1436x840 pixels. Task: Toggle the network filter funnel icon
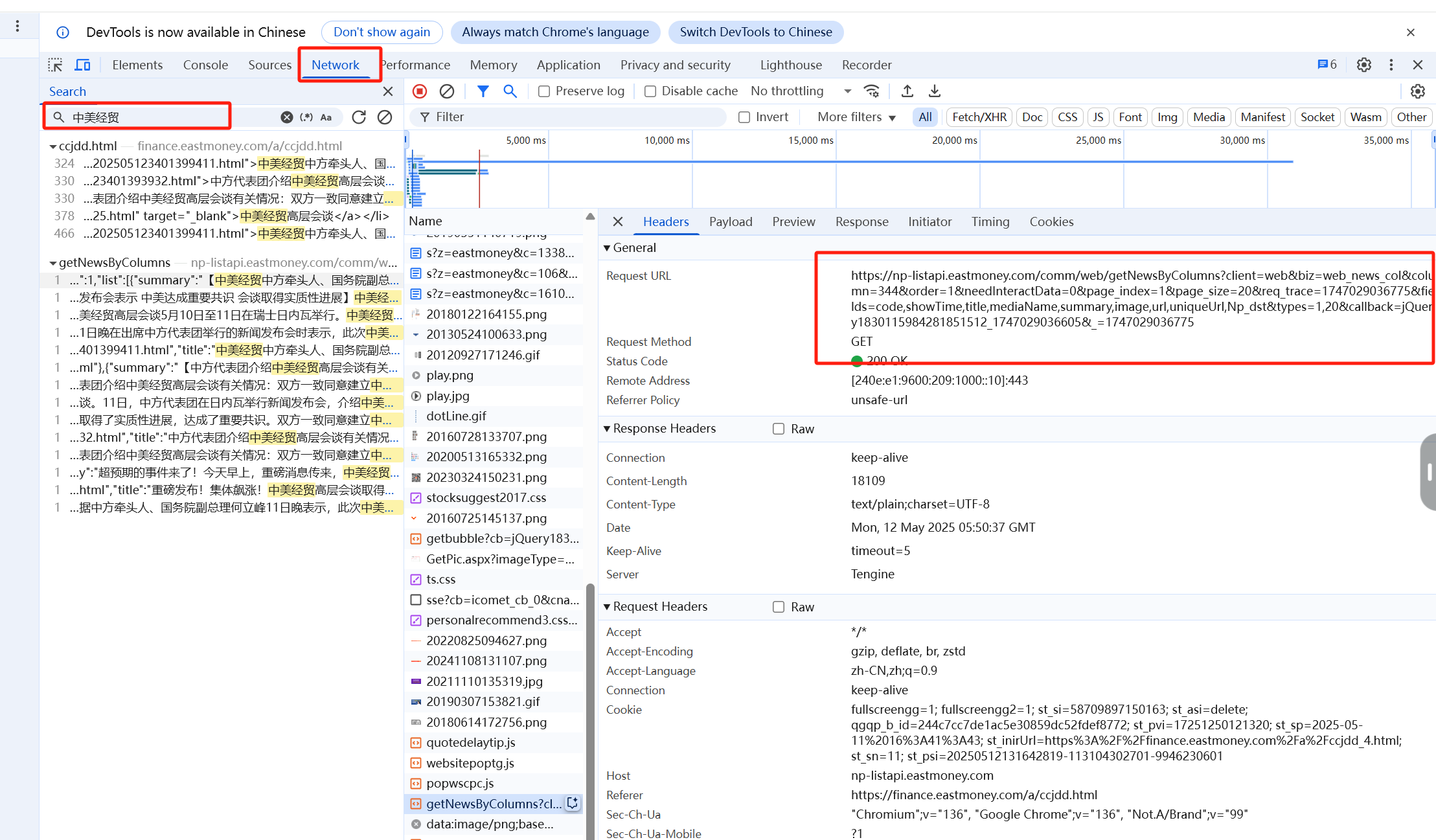(483, 91)
